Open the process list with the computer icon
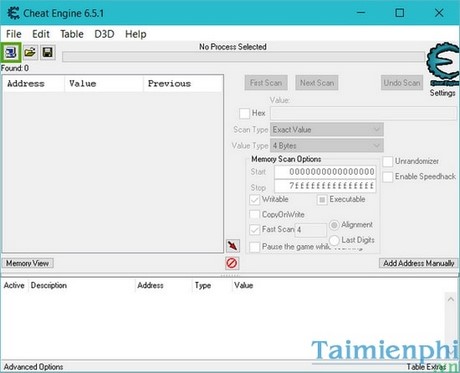The width and height of the screenshot is (460, 373). click(x=11, y=52)
